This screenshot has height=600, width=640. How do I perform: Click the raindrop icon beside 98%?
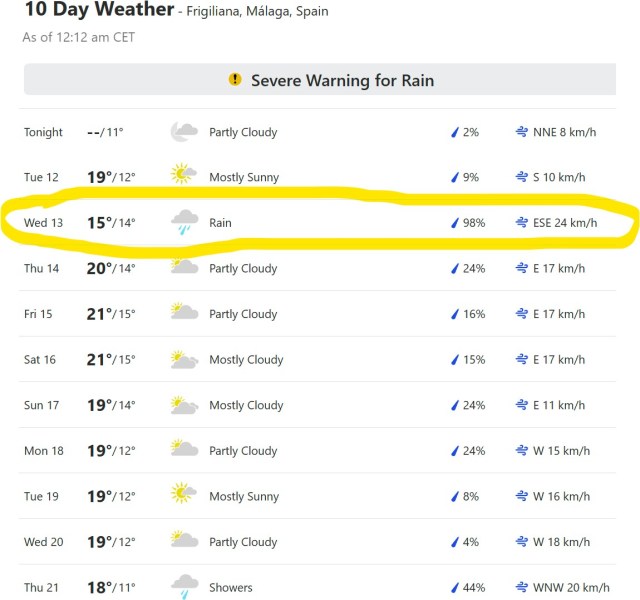pyautogui.click(x=454, y=223)
